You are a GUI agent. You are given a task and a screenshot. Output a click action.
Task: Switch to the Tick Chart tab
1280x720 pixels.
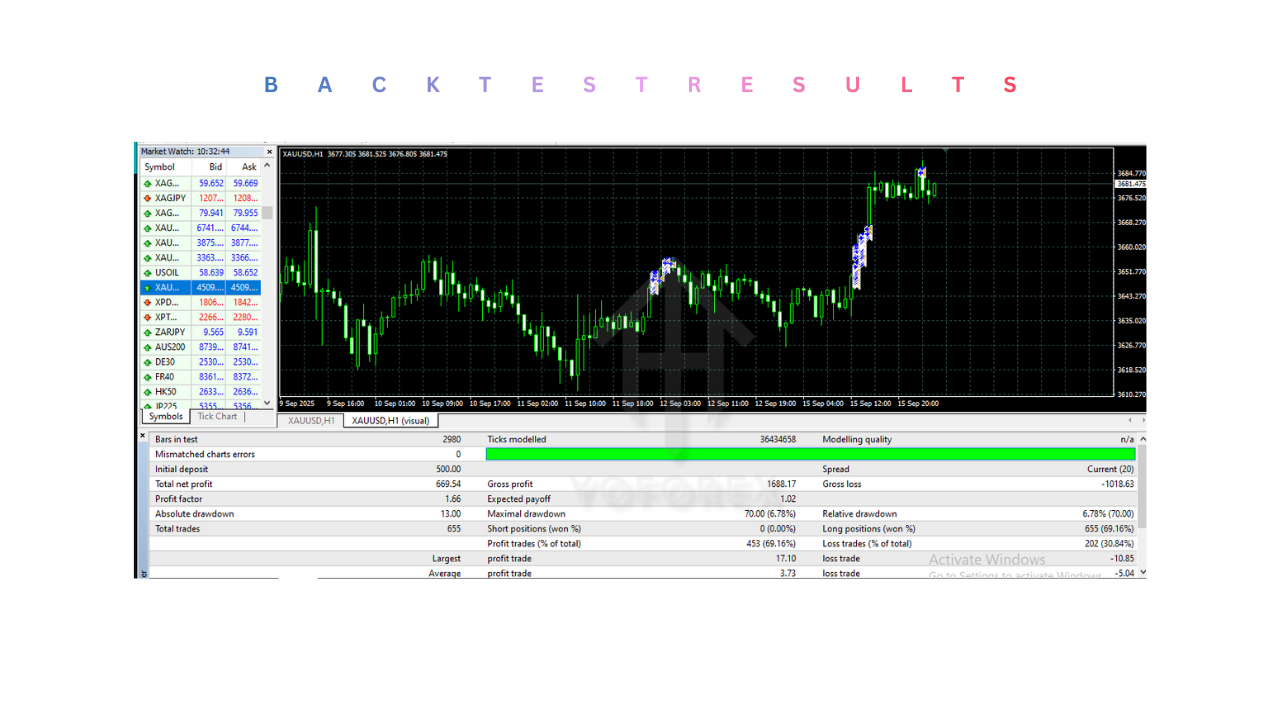pyautogui.click(x=217, y=416)
